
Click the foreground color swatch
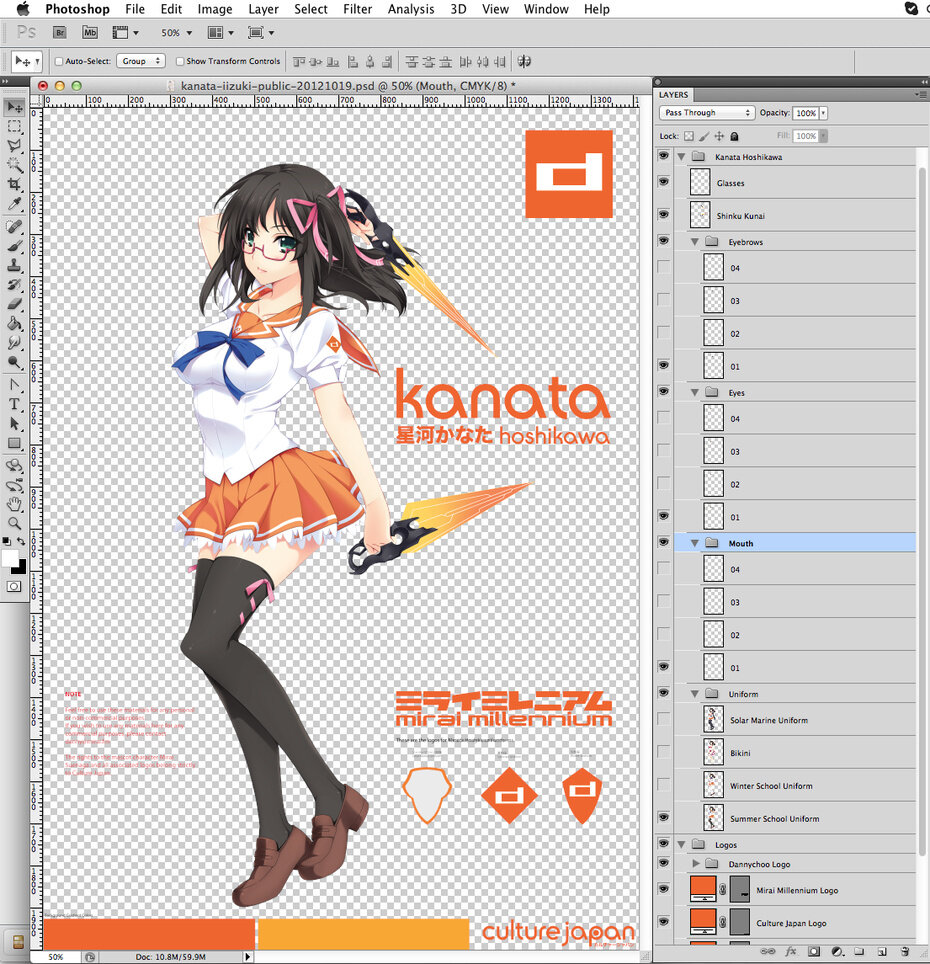(x=10, y=558)
